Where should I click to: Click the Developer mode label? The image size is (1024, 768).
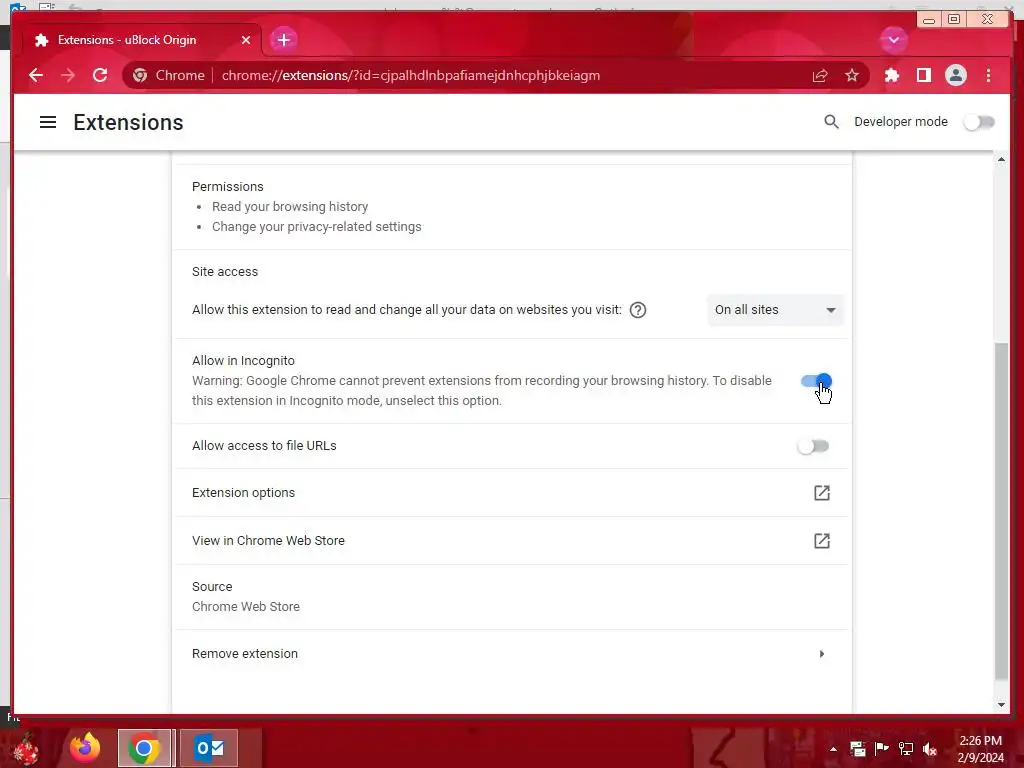coord(901,122)
